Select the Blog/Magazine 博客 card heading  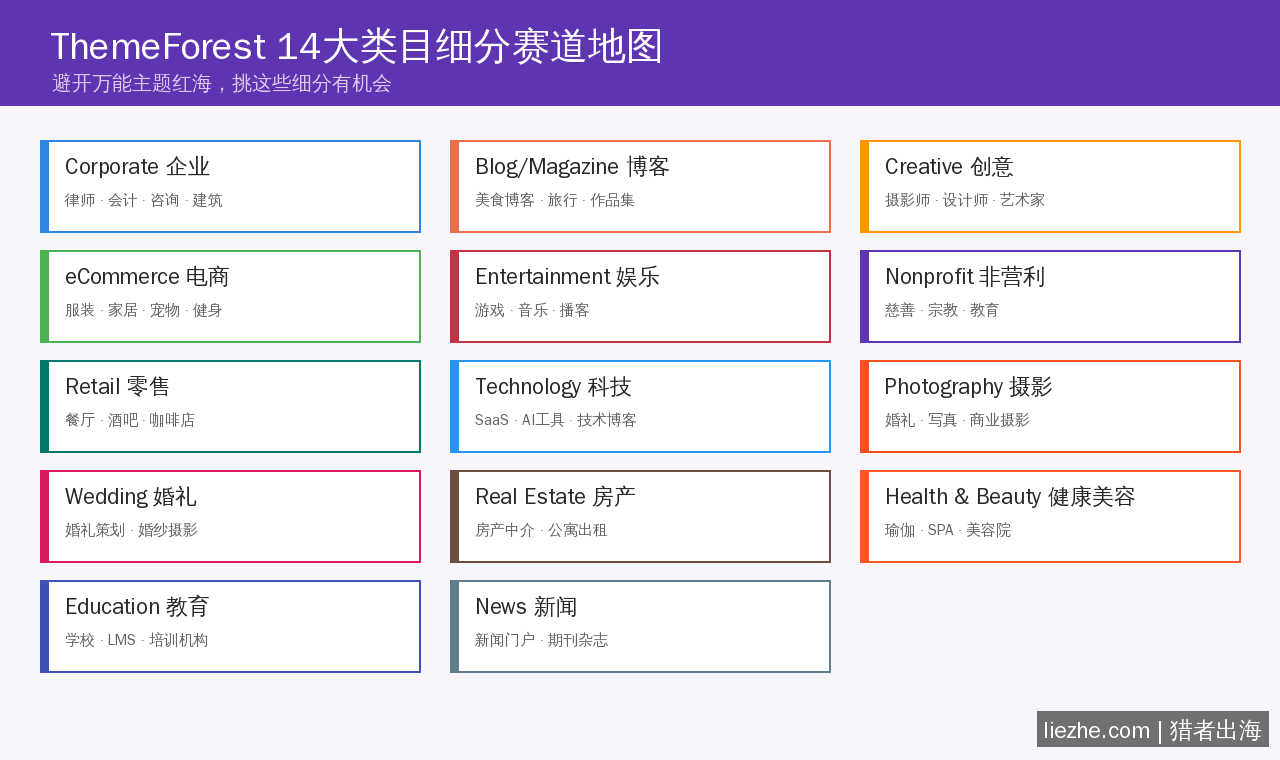572,167
